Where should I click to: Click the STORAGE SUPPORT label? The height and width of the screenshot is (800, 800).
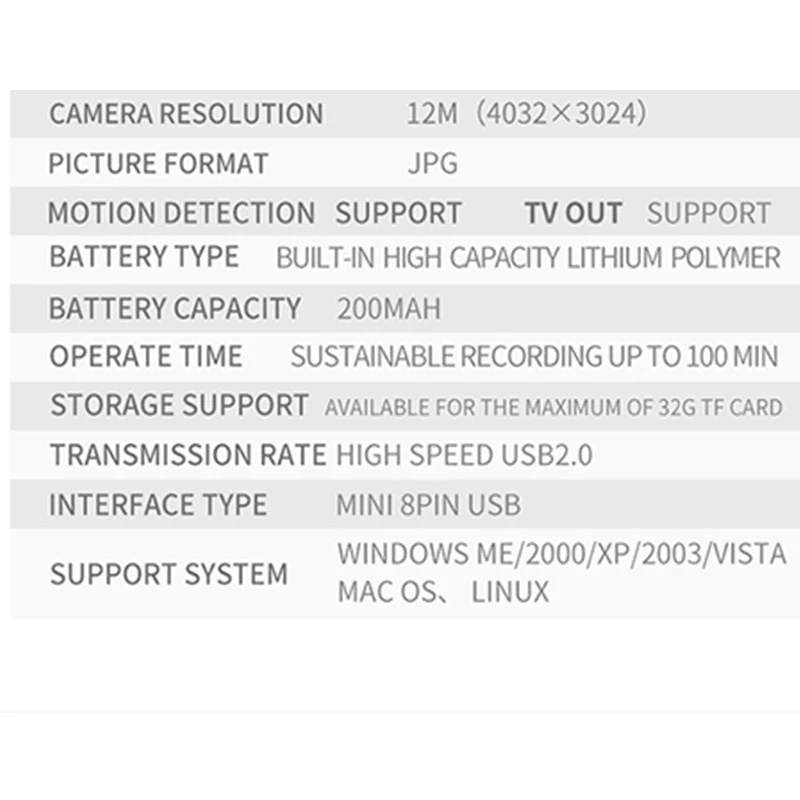click(179, 405)
